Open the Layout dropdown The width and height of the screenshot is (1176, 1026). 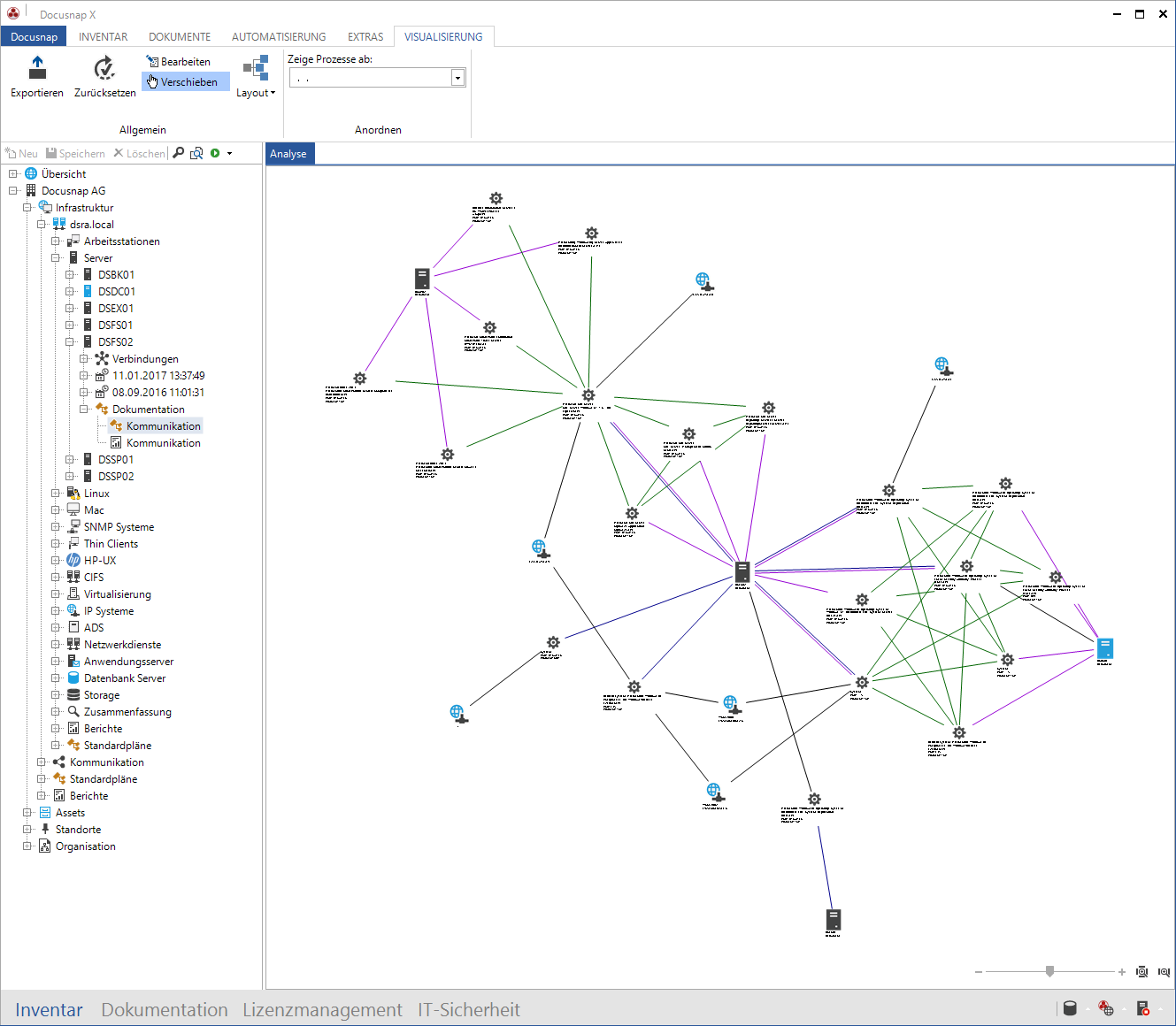click(256, 78)
